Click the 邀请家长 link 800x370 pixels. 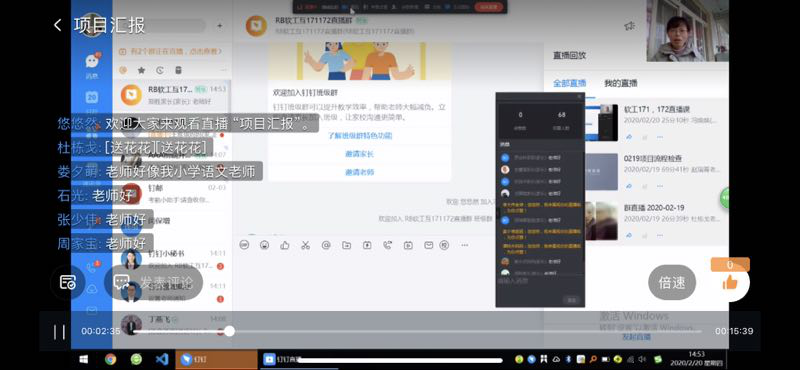coord(359,154)
